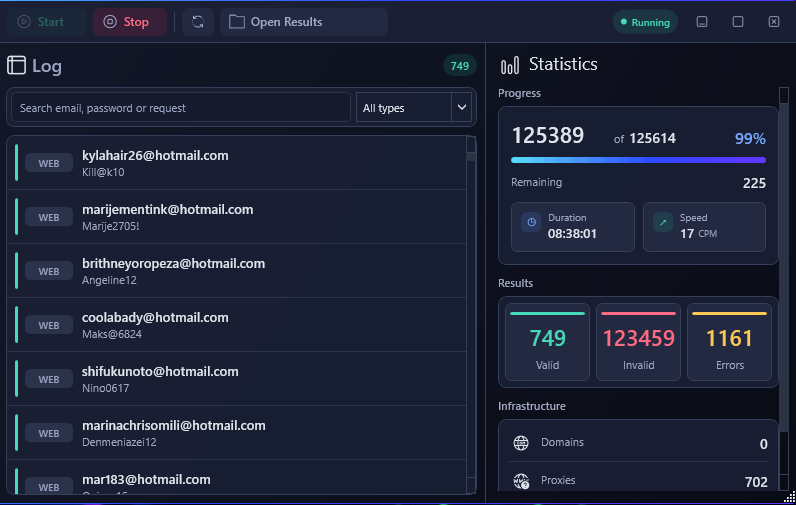Click the Log list vertical scrollbar

click(471, 315)
